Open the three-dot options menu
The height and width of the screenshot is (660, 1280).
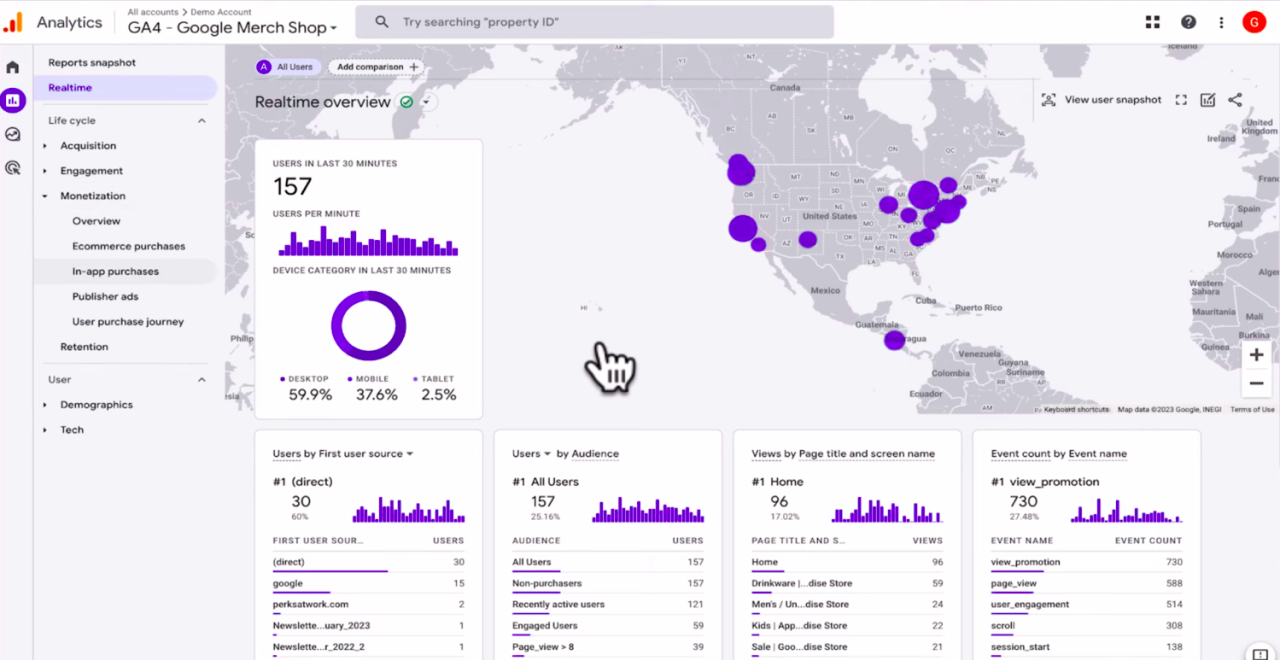pyautogui.click(x=1223, y=21)
